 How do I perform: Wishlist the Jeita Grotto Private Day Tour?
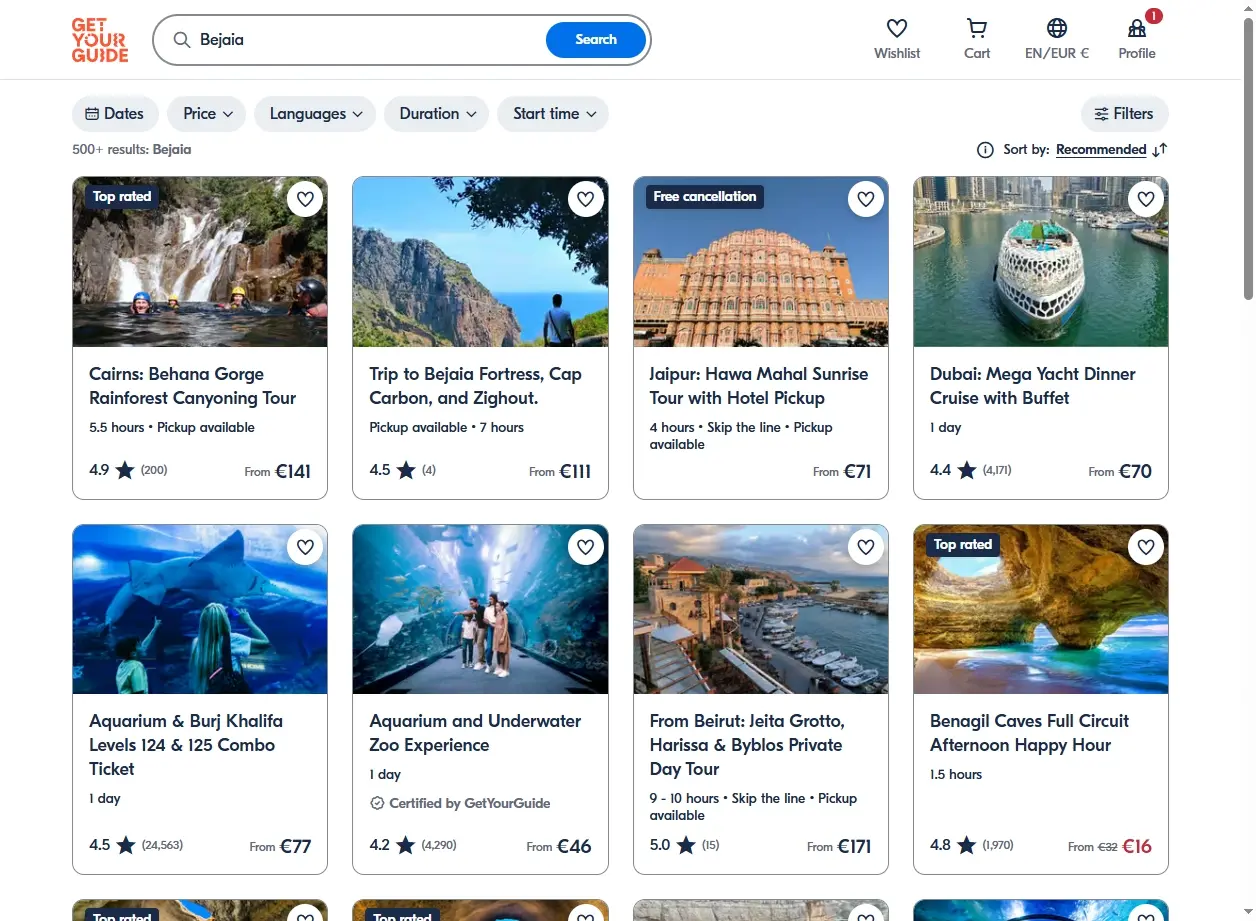point(866,547)
